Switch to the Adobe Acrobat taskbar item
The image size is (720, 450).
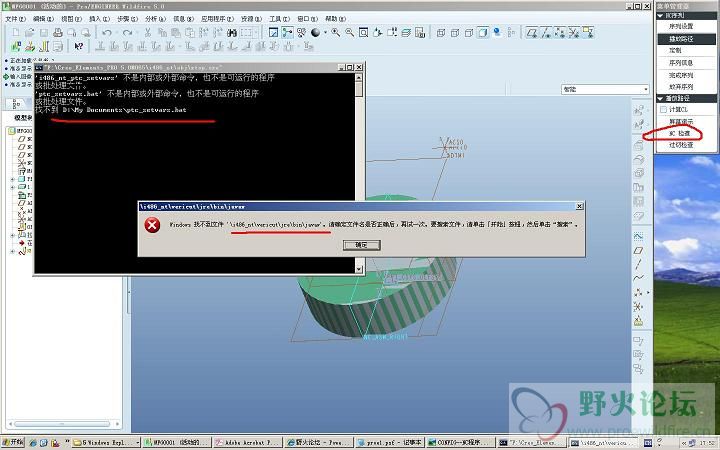click(246, 443)
